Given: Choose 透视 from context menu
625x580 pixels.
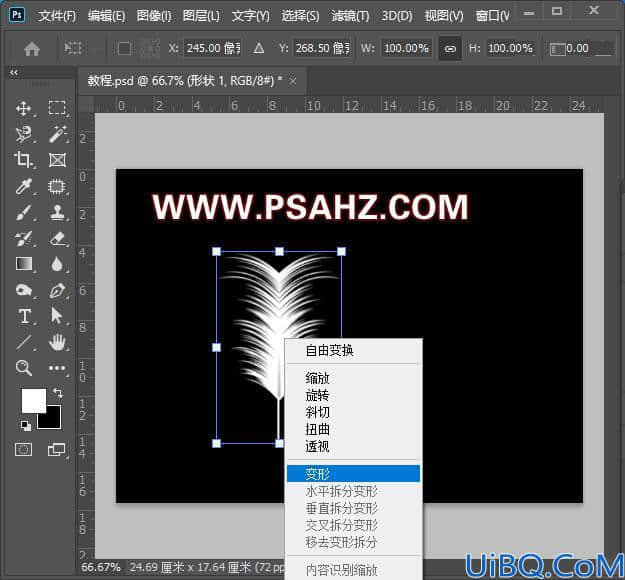Looking at the screenshot, I should point(354,446).
